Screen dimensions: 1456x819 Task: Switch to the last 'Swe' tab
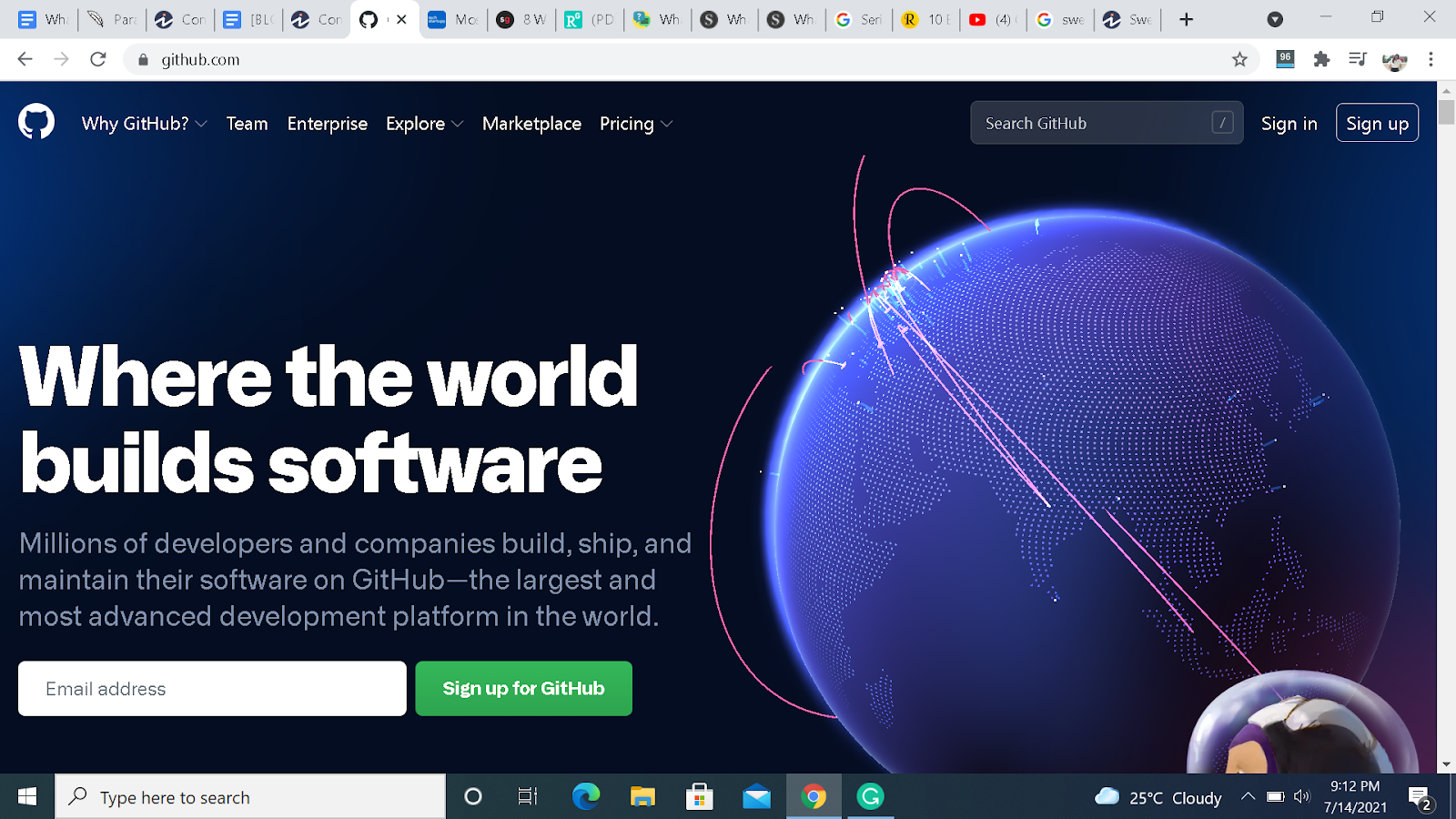[1127, 19]
